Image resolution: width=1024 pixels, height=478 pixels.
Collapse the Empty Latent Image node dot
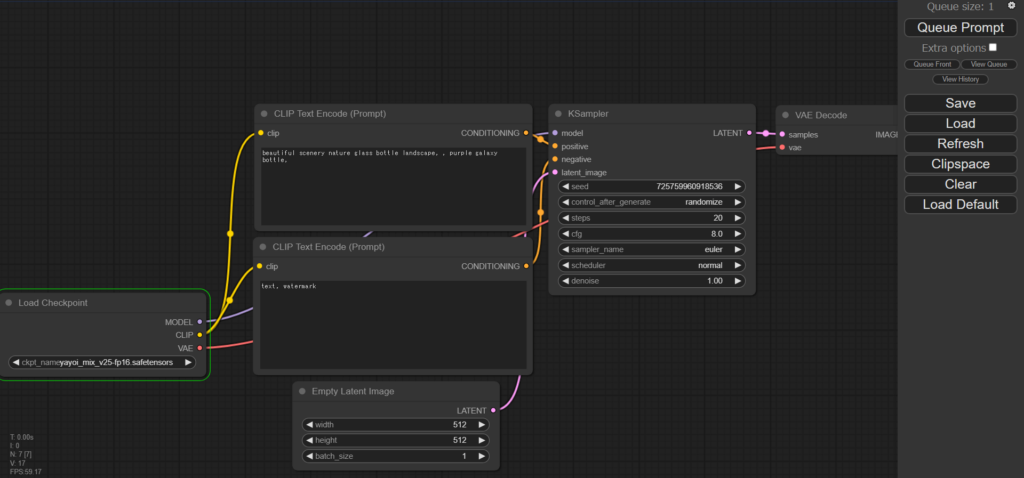[x=303, y=391]
